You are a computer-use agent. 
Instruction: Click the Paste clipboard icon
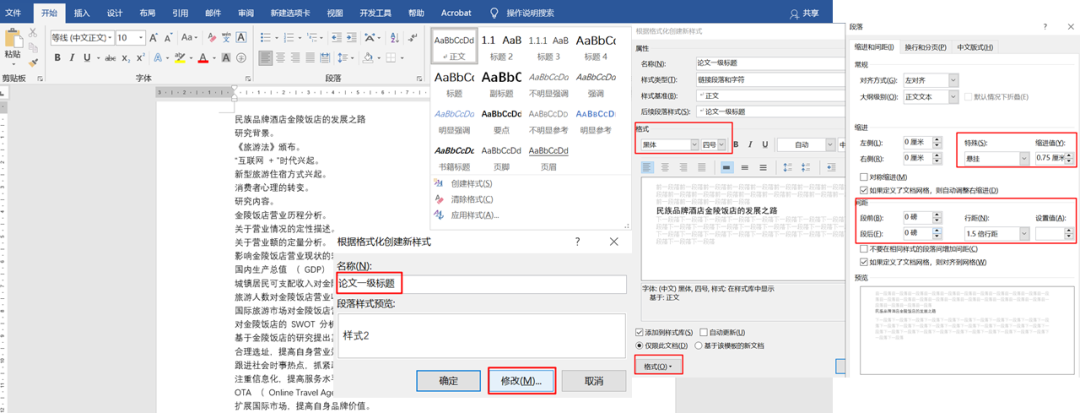[x=12, y=38]
